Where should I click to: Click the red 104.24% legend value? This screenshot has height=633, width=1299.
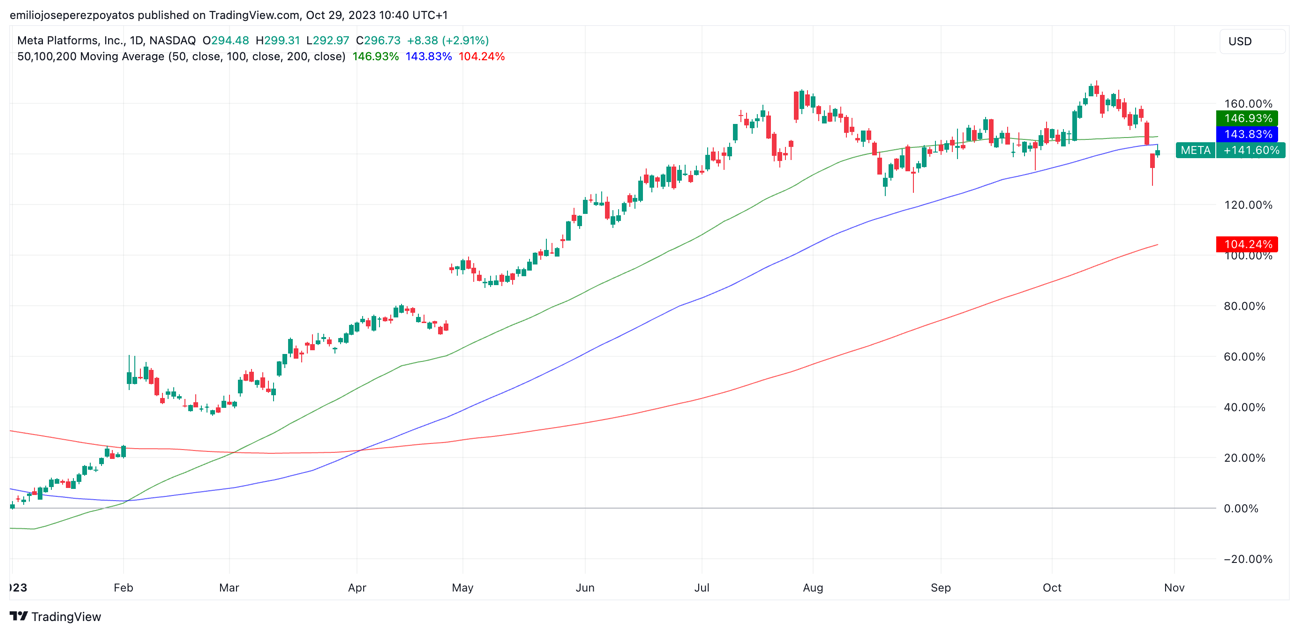(x=482, y=57)
